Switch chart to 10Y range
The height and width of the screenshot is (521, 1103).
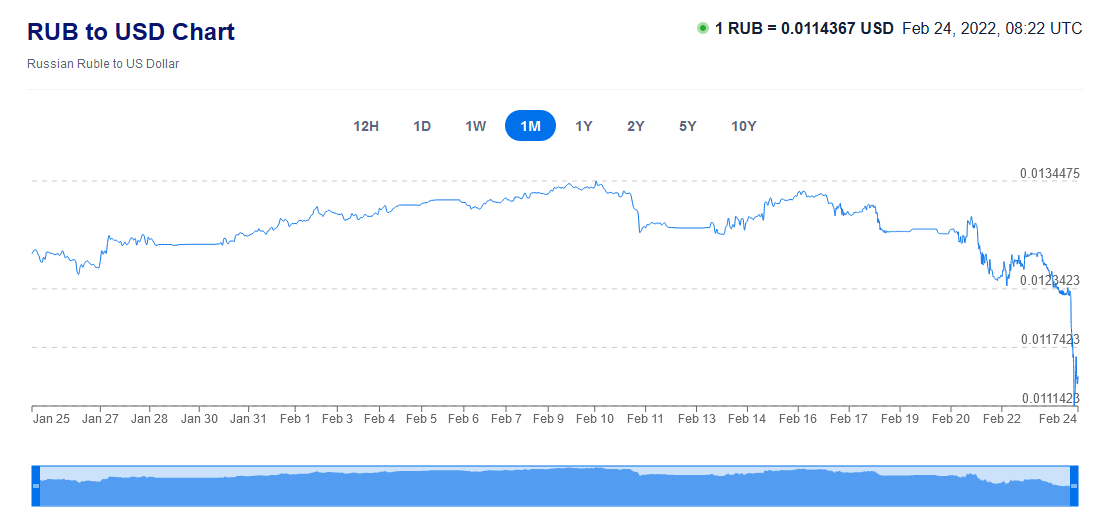tap(744, 127)
